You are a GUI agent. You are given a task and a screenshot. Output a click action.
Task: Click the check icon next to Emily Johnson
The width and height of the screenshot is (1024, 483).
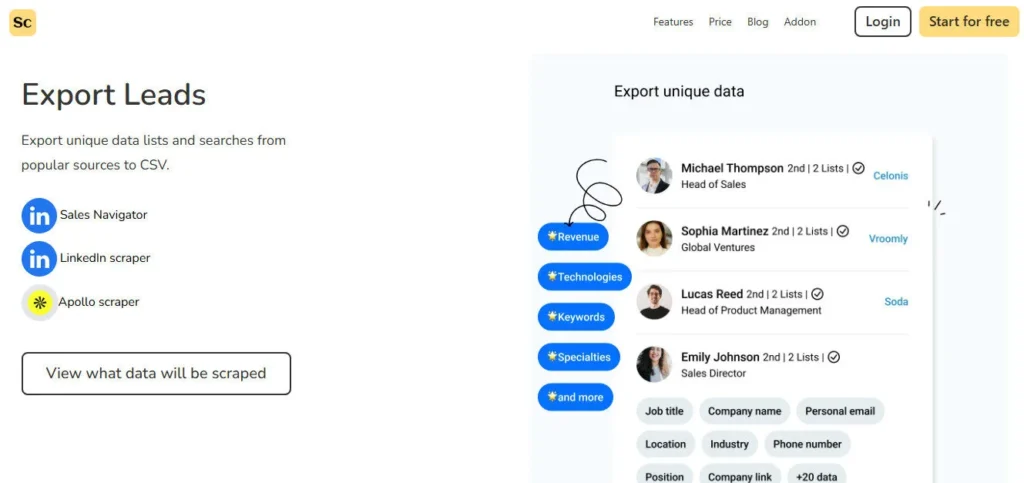pos(833,357)
